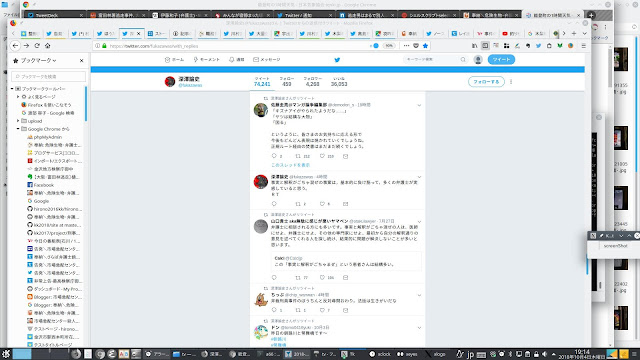Image resolution: width=640 pixels, height=360 pixels.
Task: Reload the current Firefox page
Action: click(37, 46)
